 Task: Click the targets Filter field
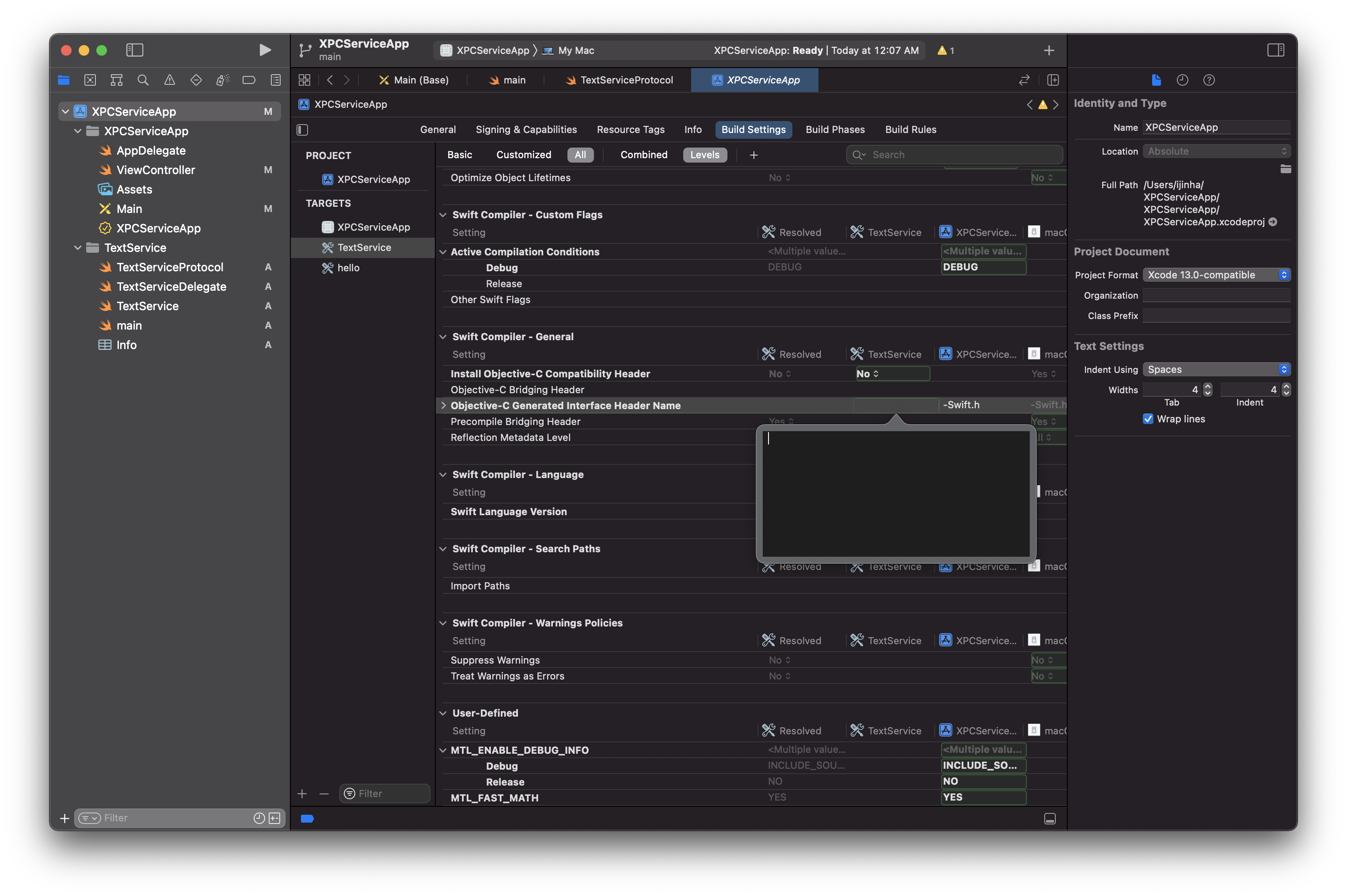click(x=384, y=793)
